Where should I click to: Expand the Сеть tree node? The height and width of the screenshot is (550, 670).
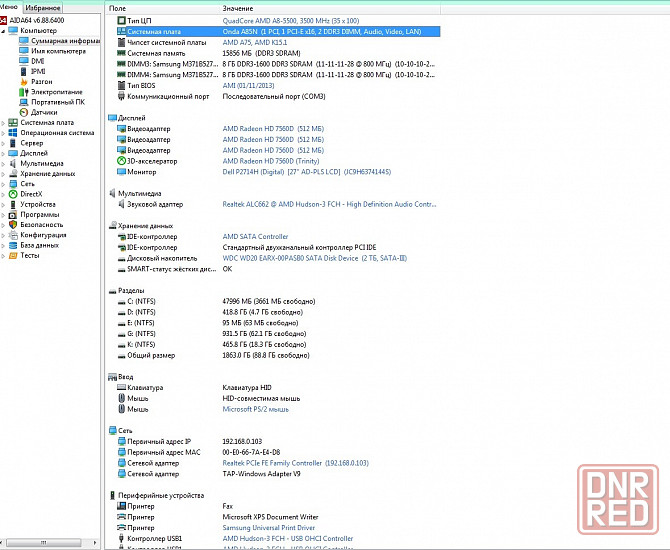pyautogui.click(x=3, y=184)
